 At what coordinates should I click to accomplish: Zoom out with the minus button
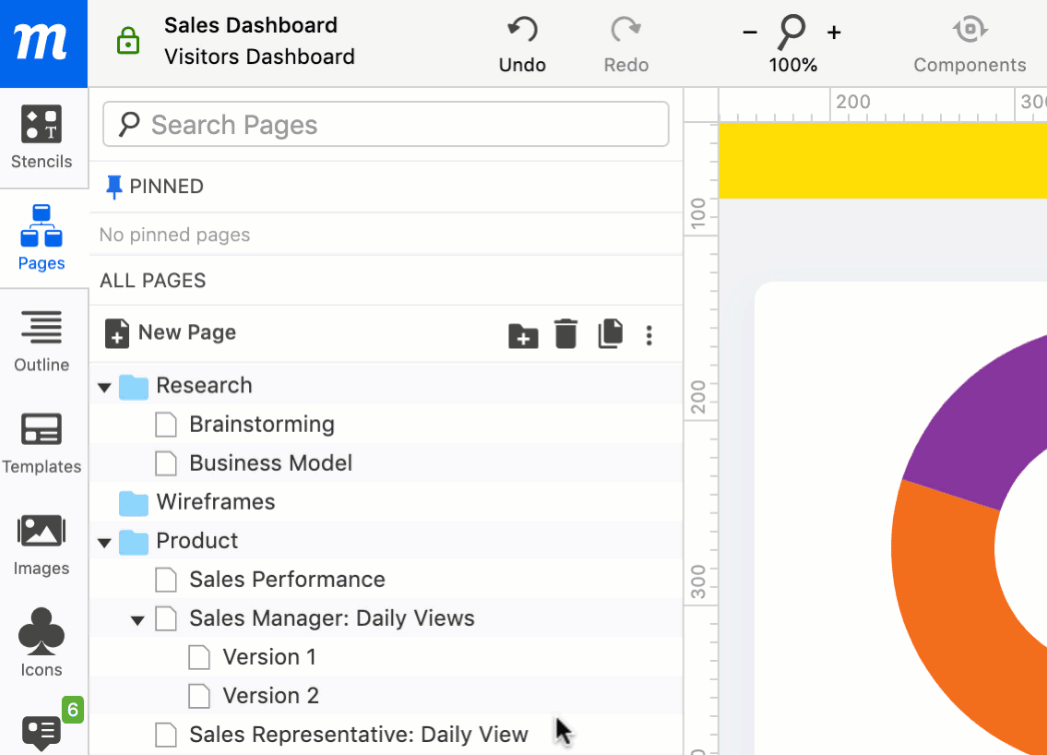(750, 33)
